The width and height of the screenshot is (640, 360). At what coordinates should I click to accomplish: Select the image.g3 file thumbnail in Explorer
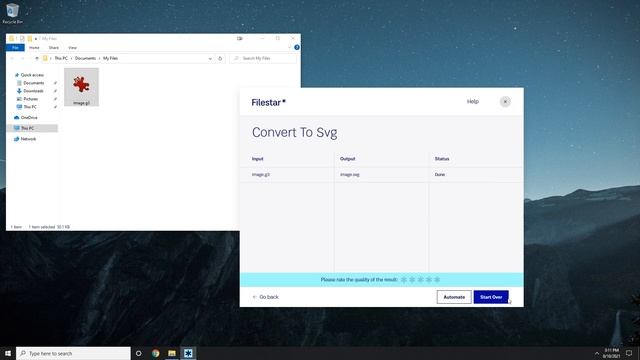(x=81, y=87)
